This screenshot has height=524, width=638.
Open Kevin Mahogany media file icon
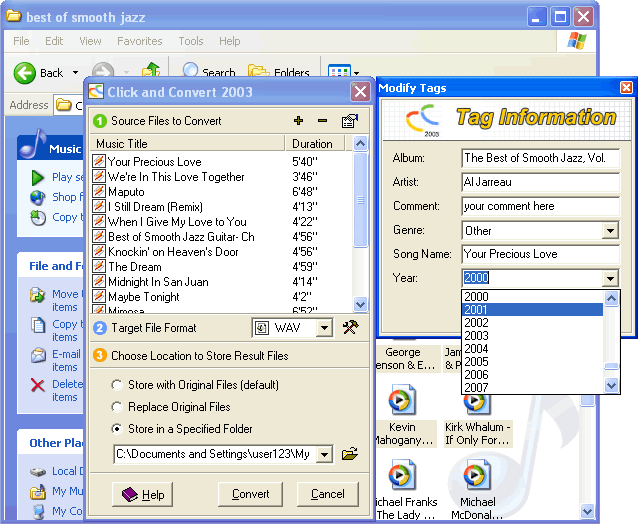click(x=402, y=399)
